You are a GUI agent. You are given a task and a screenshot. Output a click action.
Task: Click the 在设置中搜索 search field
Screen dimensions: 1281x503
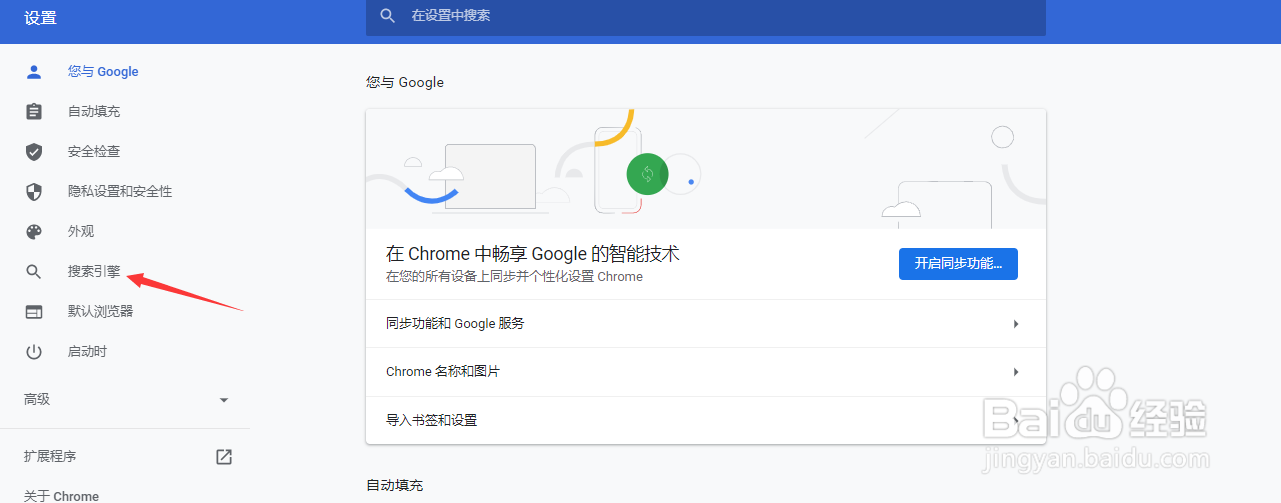(720, 16)
